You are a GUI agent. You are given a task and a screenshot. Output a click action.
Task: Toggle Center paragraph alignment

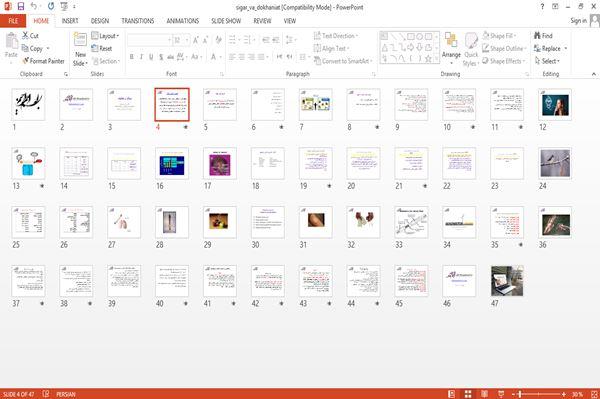pos(242,57)
